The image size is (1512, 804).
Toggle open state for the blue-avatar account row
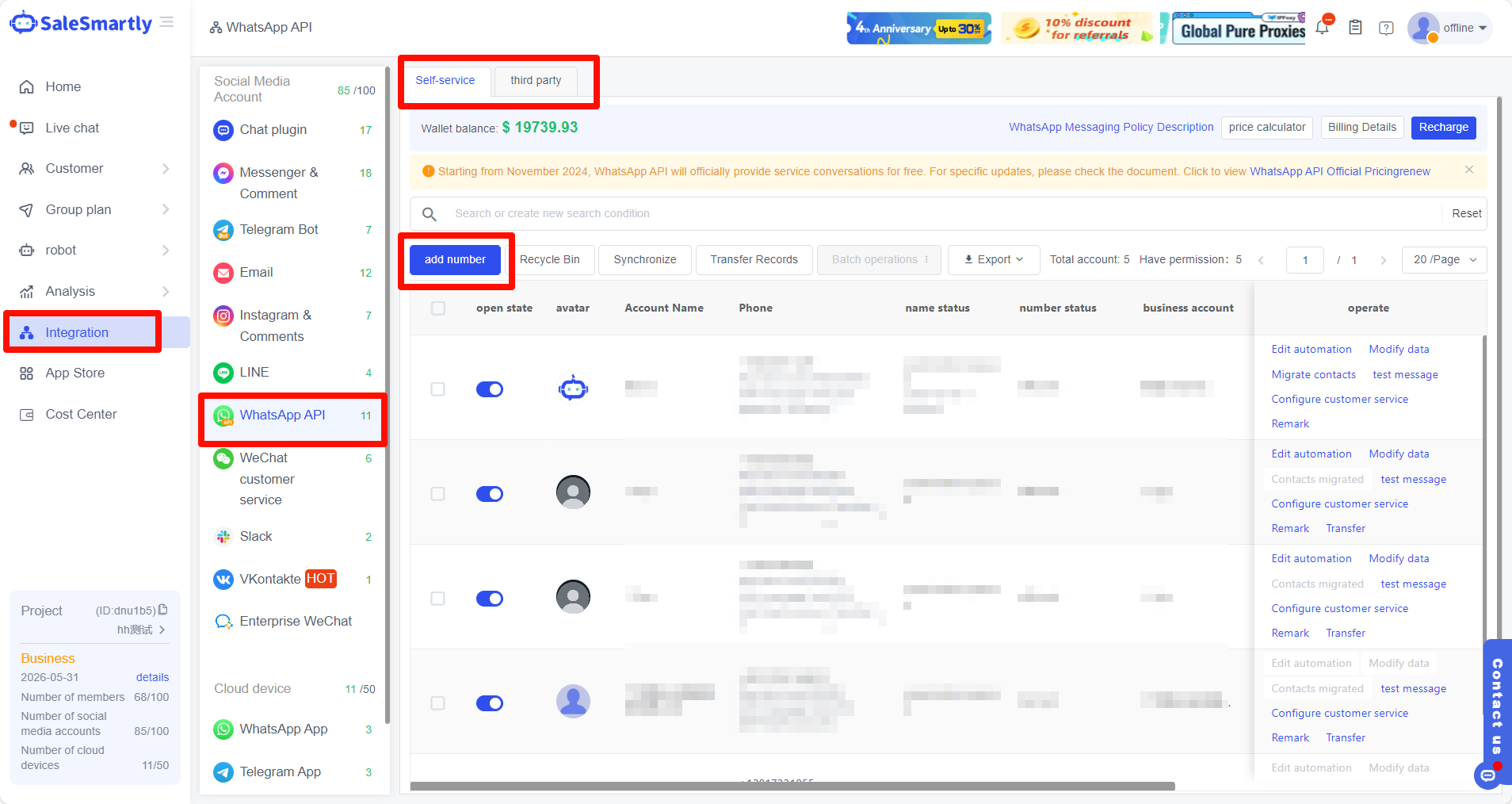pos(490,703)
